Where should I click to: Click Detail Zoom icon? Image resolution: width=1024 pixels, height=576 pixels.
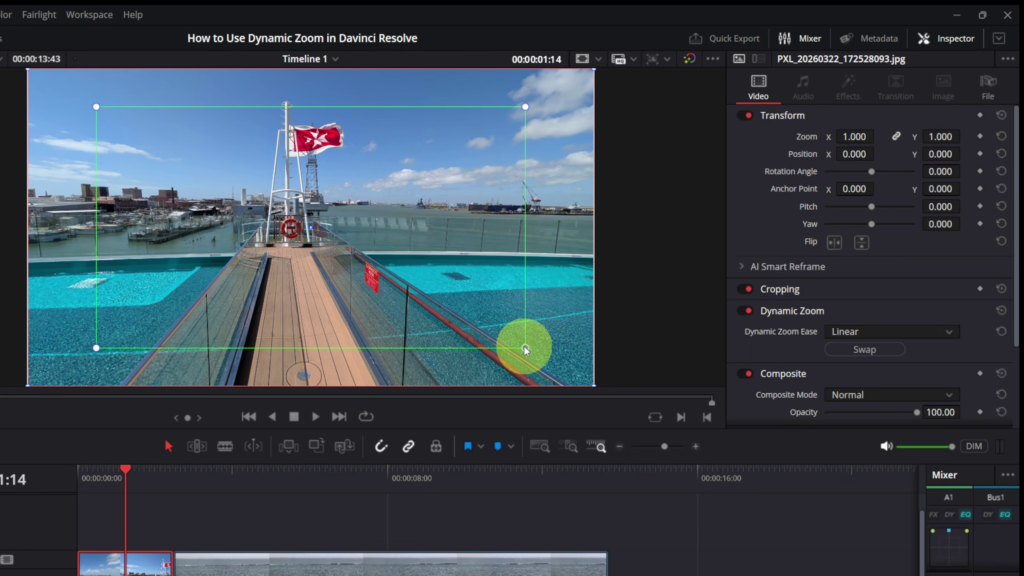coord(568,446)
